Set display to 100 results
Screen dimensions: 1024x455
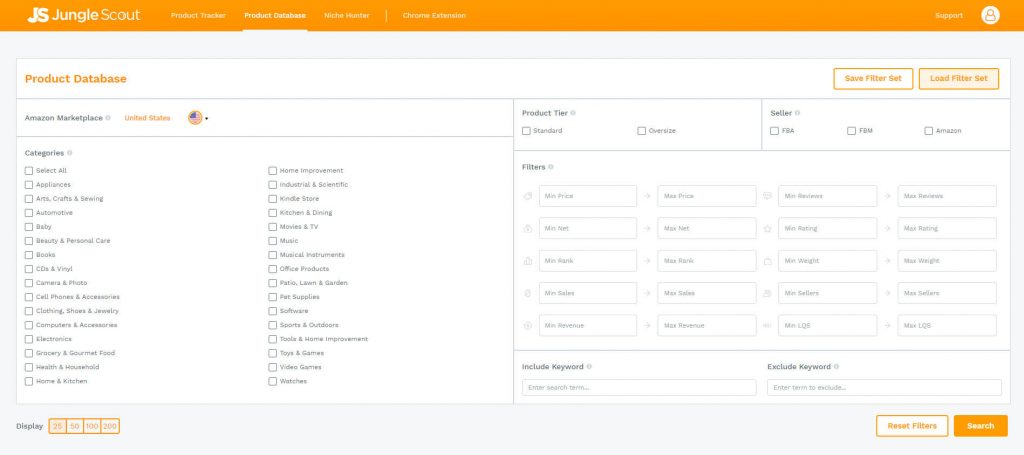(92, 426)
